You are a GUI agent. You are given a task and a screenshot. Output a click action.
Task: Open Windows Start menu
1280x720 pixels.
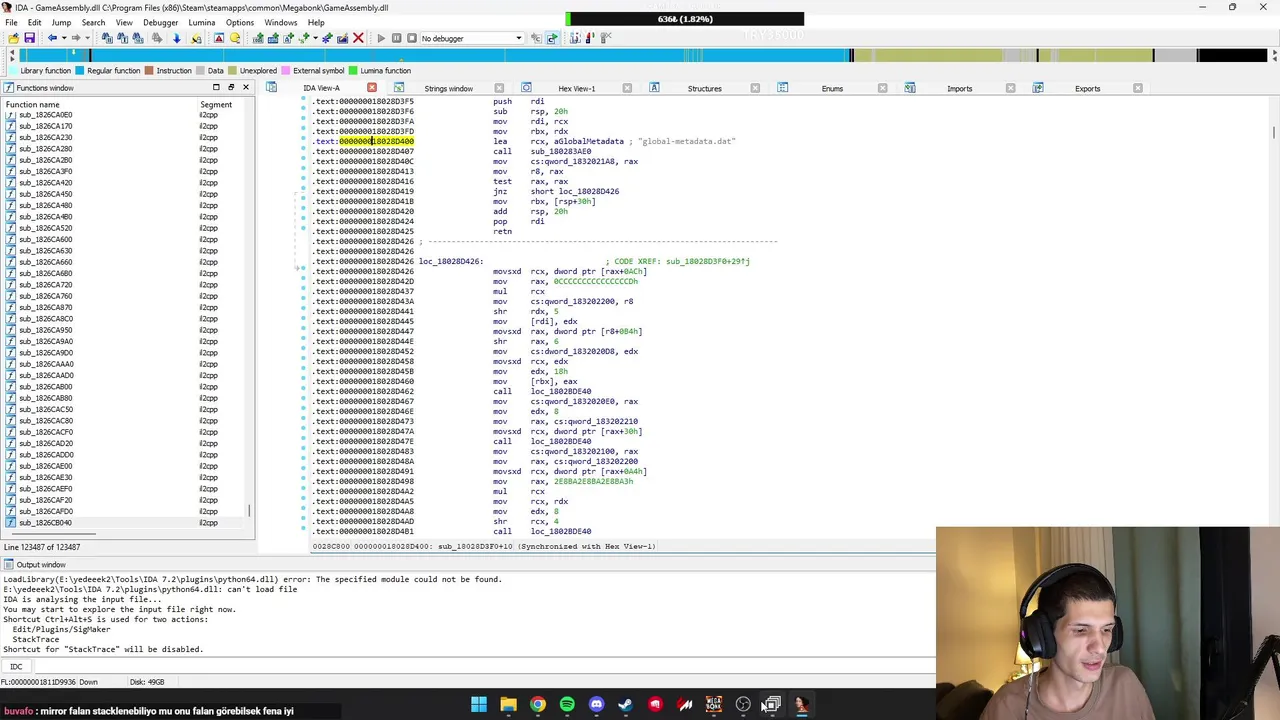point(479,704)
